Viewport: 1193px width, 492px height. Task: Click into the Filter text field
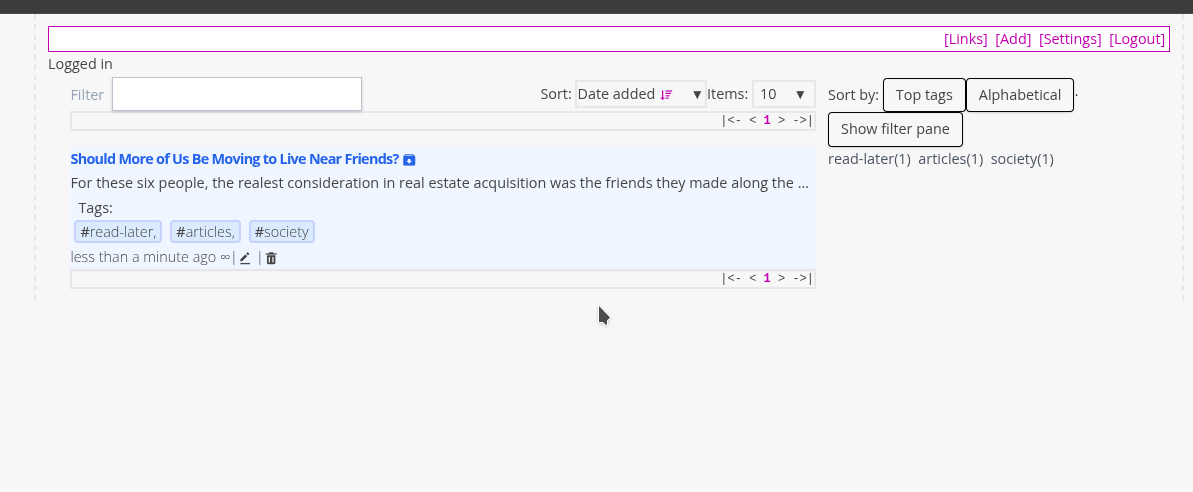(x=236, y=94)
